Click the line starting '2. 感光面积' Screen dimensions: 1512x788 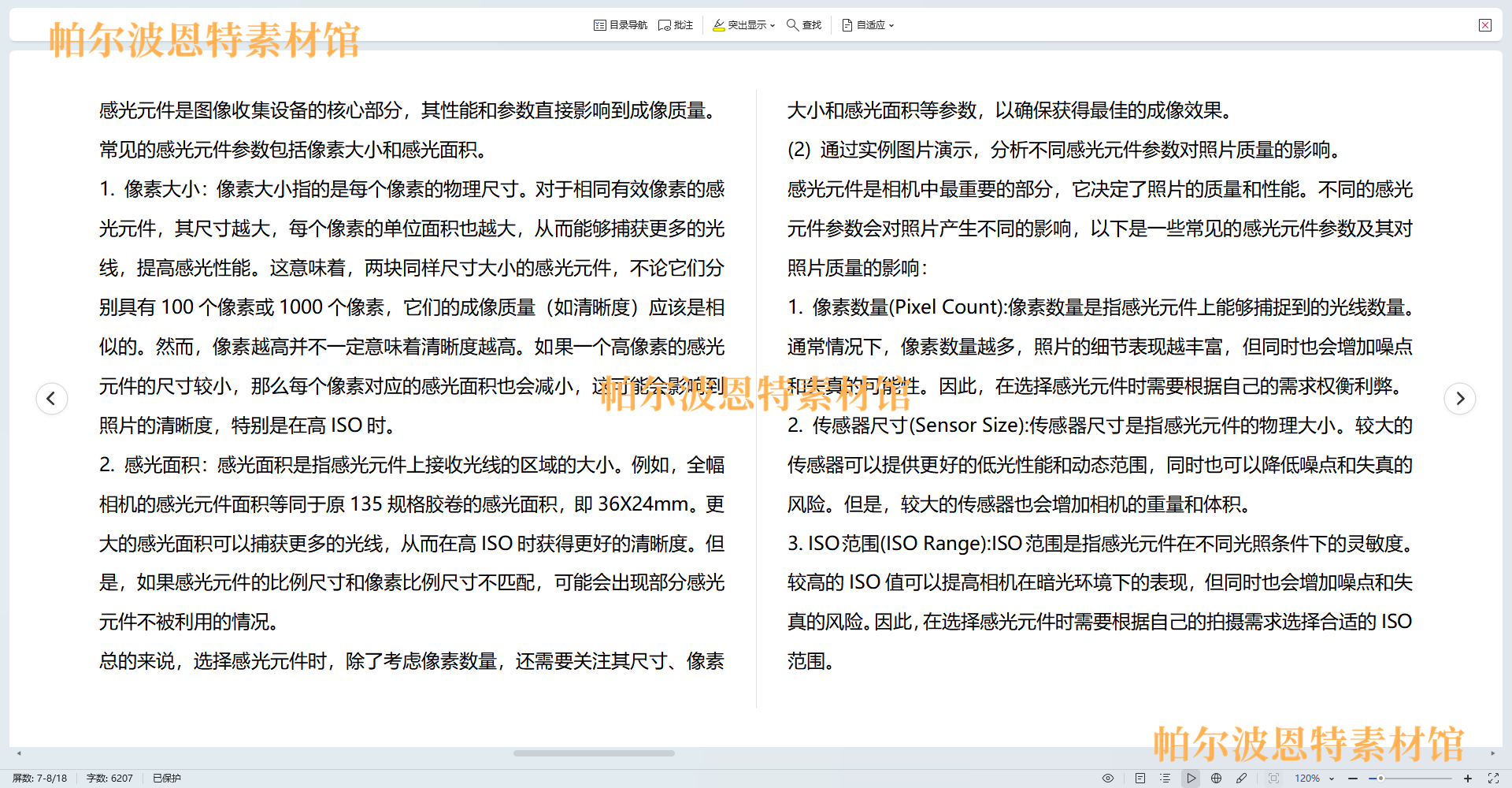pos(412,465)
